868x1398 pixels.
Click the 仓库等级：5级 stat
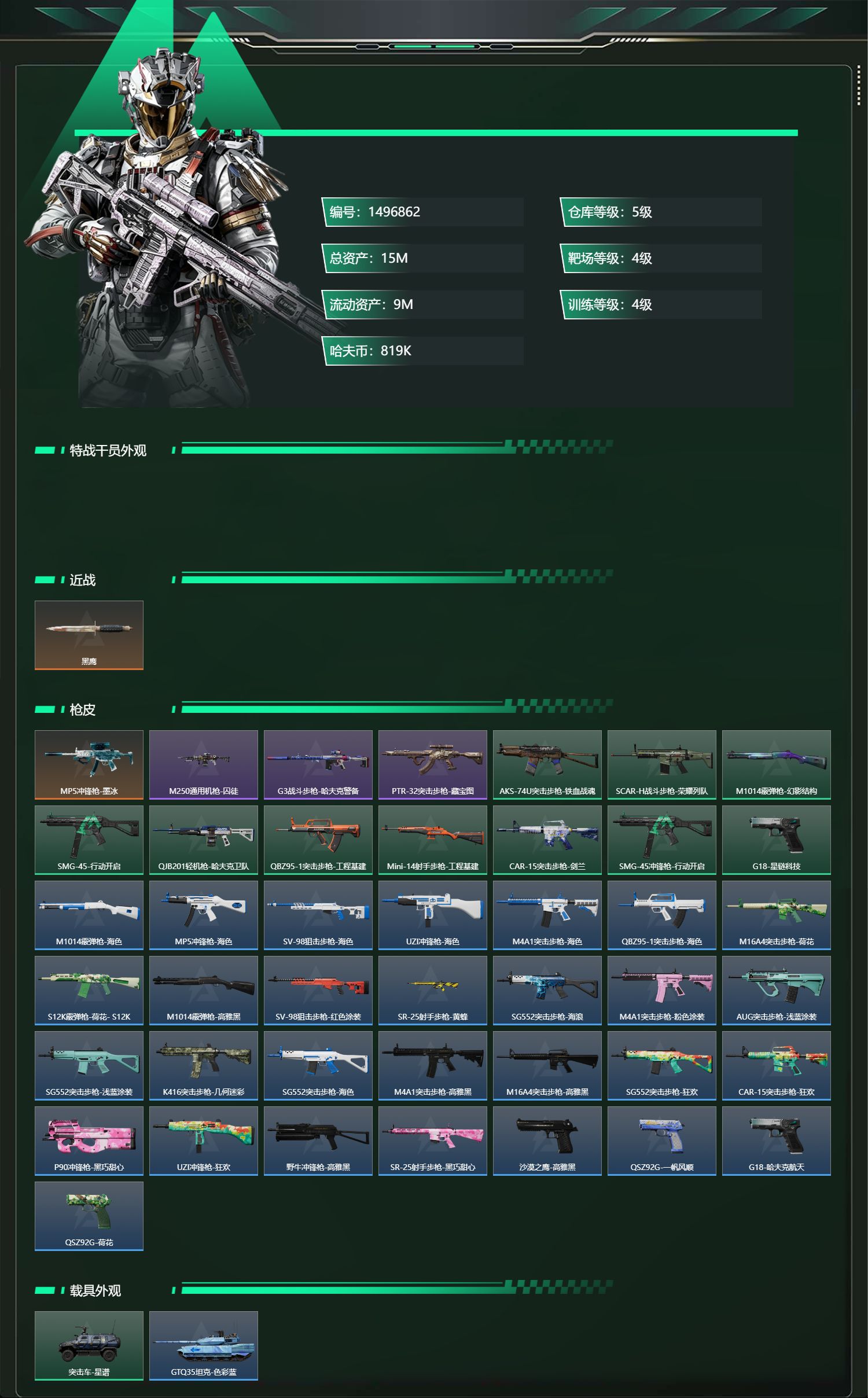(x=661, y=212)
